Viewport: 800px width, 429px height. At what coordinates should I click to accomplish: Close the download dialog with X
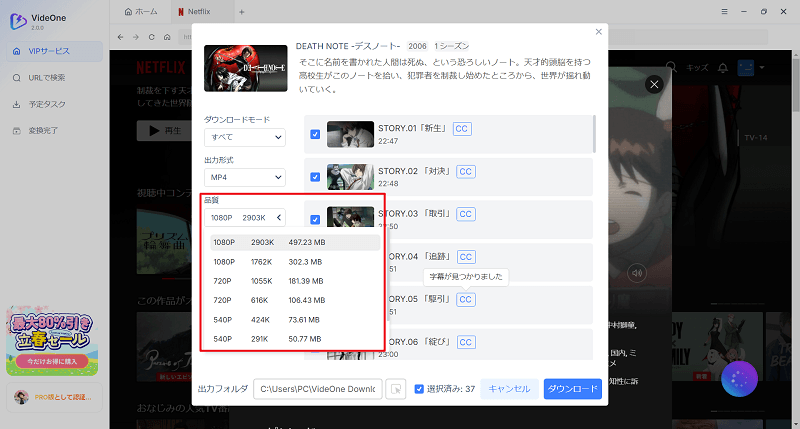point(598,32)
